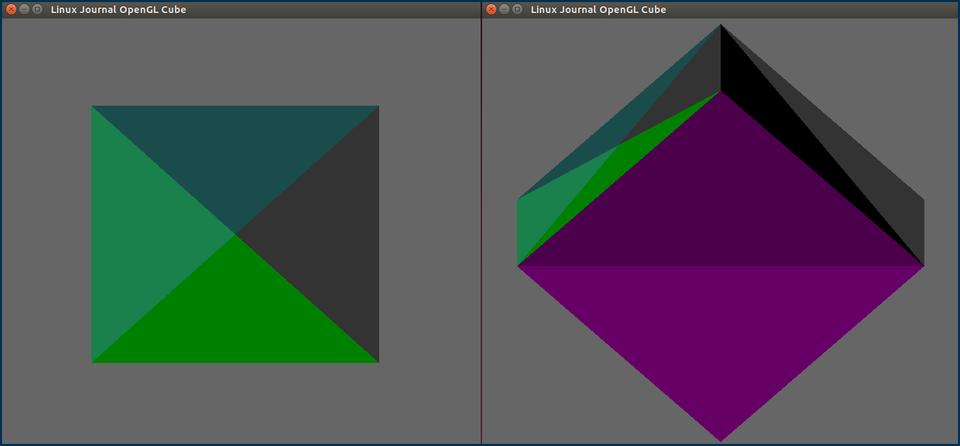Click the bright purple lower triangle in right window
Viewport: 960px width, 446px height.
720,340
